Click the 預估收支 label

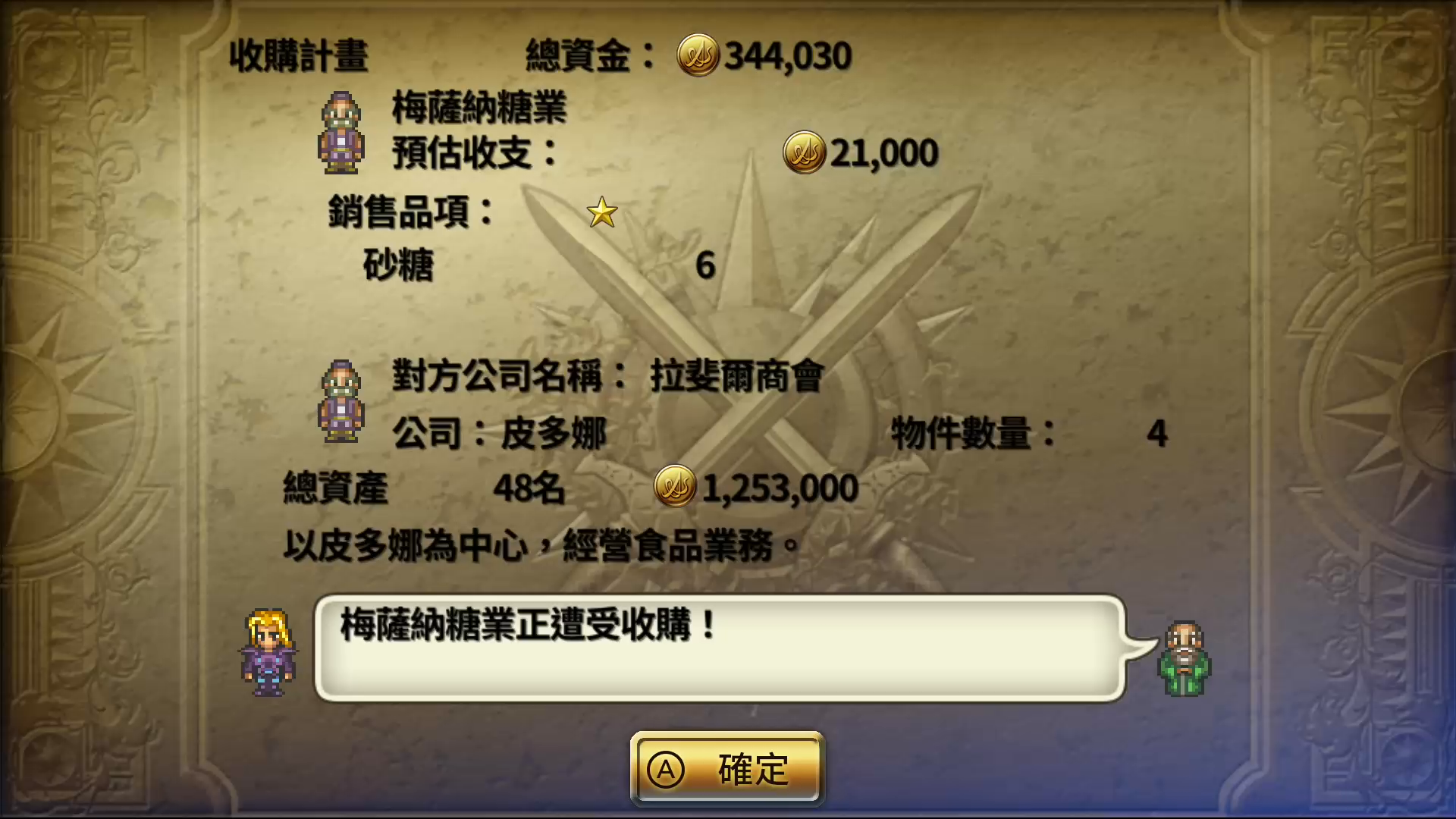pos(475,152)
